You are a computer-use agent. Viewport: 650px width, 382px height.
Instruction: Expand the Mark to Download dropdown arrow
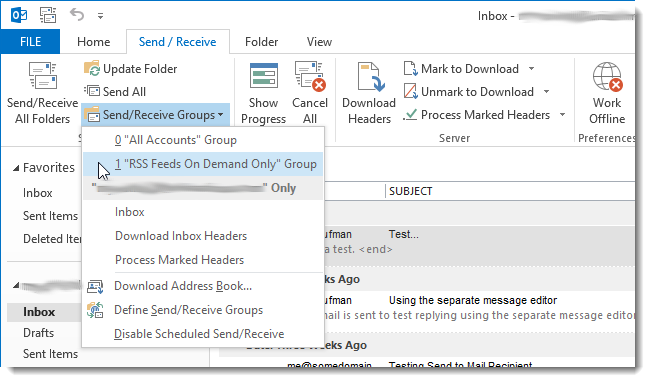tap(531, 69)
